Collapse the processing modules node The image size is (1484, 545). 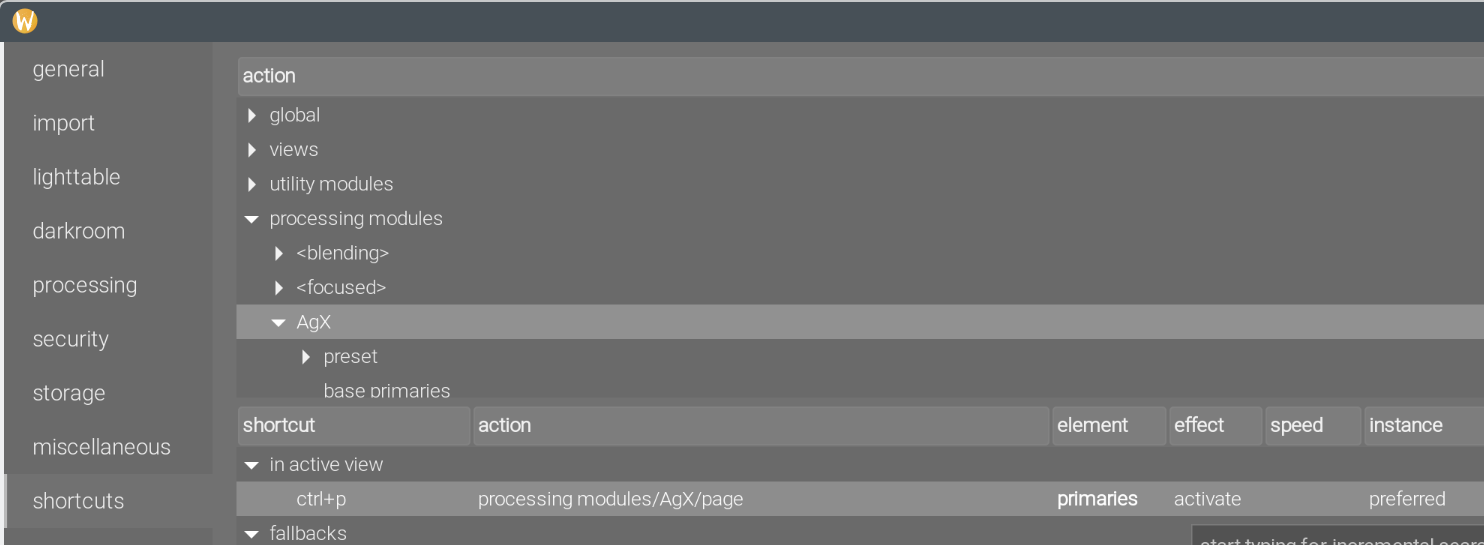(252, 219)
